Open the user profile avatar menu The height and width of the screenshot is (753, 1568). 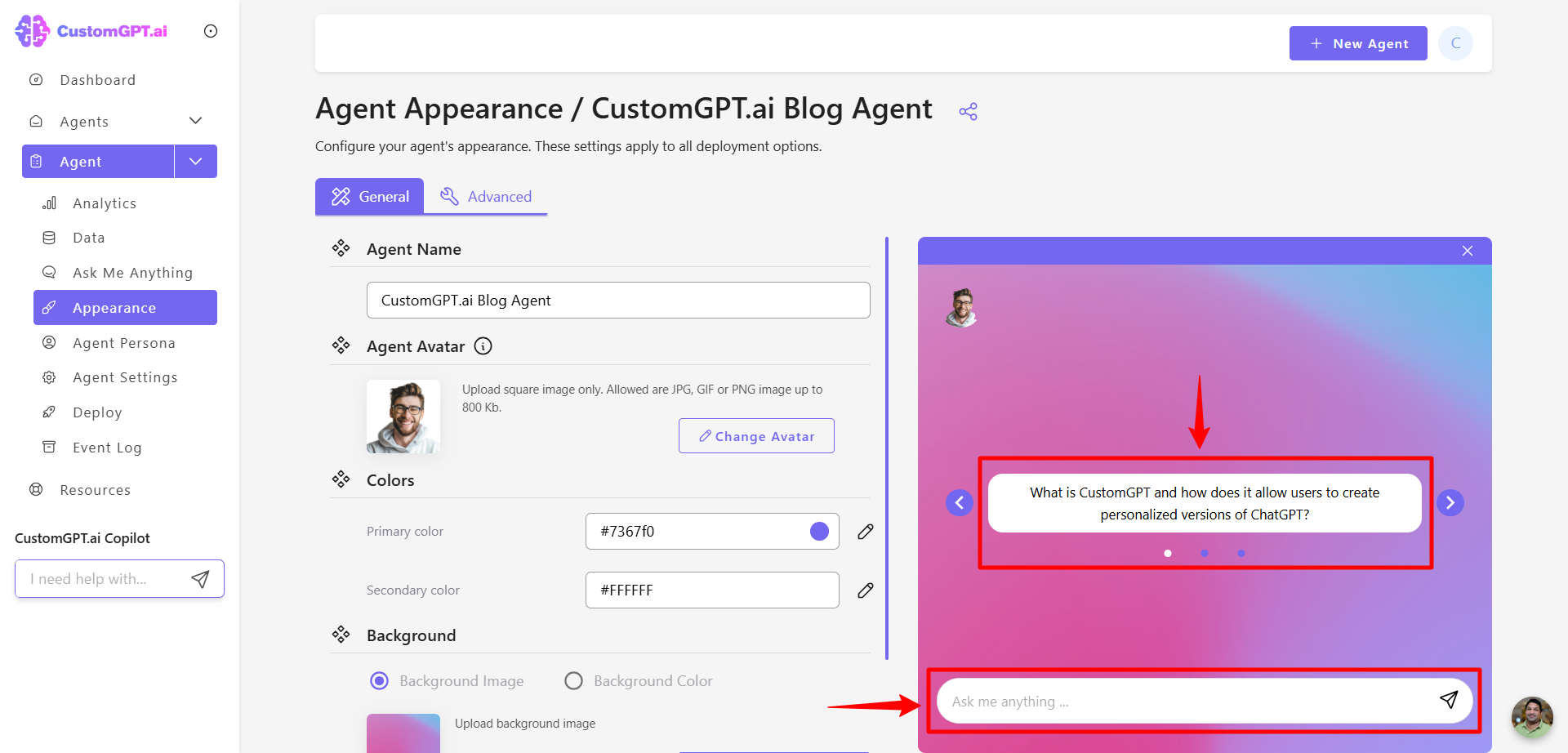click(1456, 43)
